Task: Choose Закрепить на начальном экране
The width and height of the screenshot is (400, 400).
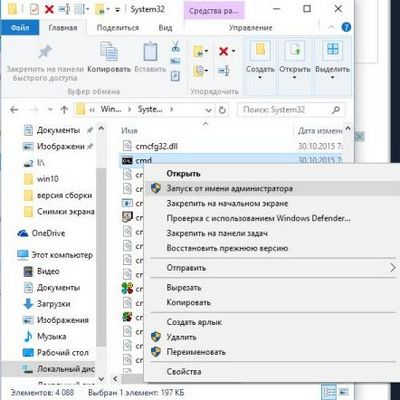Action: click(x=271, y=203)
